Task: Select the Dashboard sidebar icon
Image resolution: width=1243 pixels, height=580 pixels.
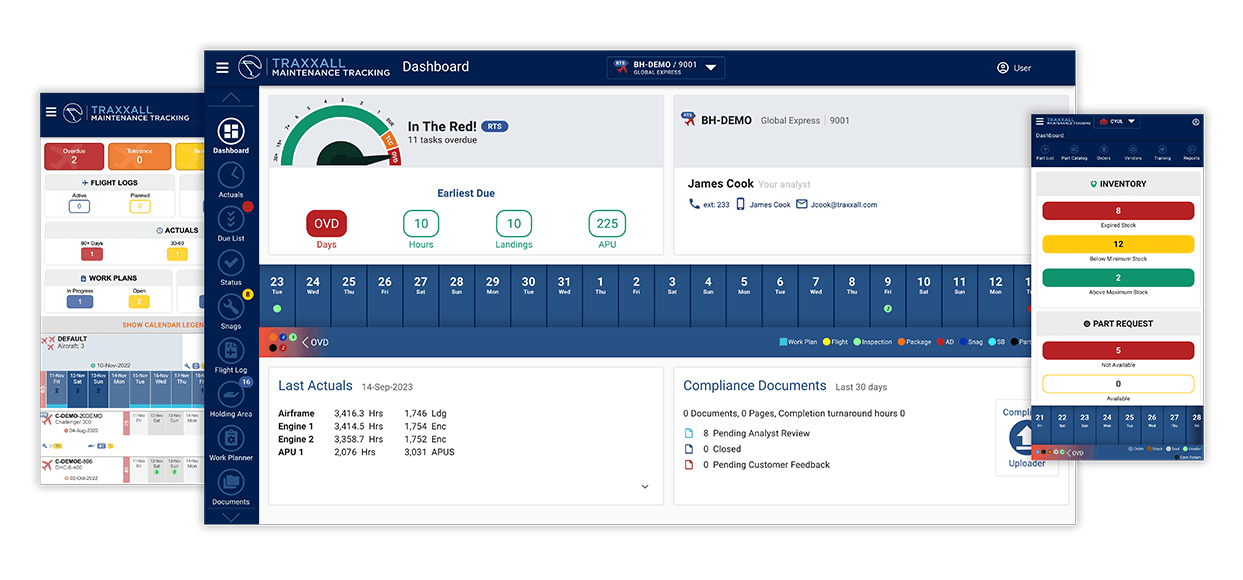Action: coord(231,131)
